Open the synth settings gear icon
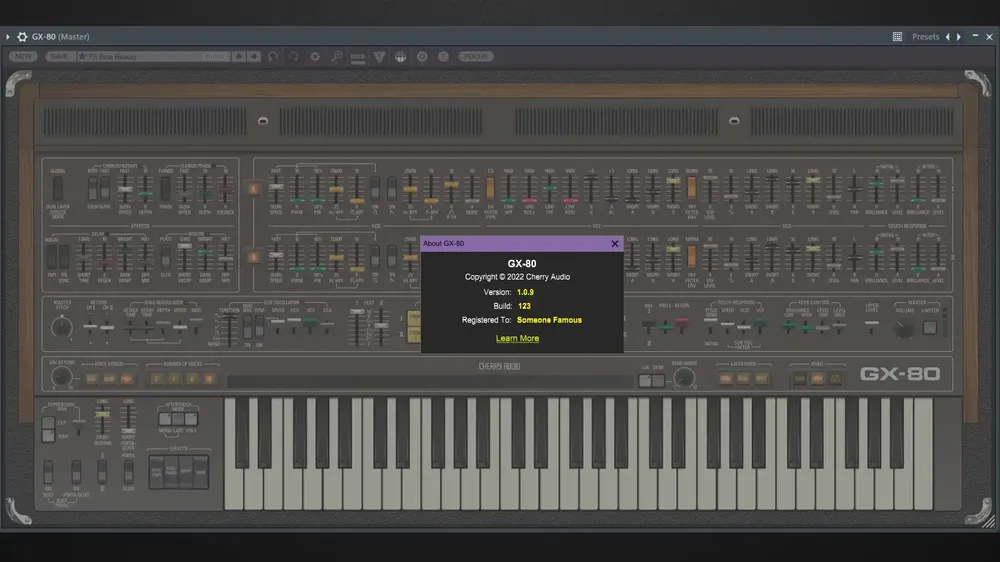1000x562 pixels. coord(315,57)
